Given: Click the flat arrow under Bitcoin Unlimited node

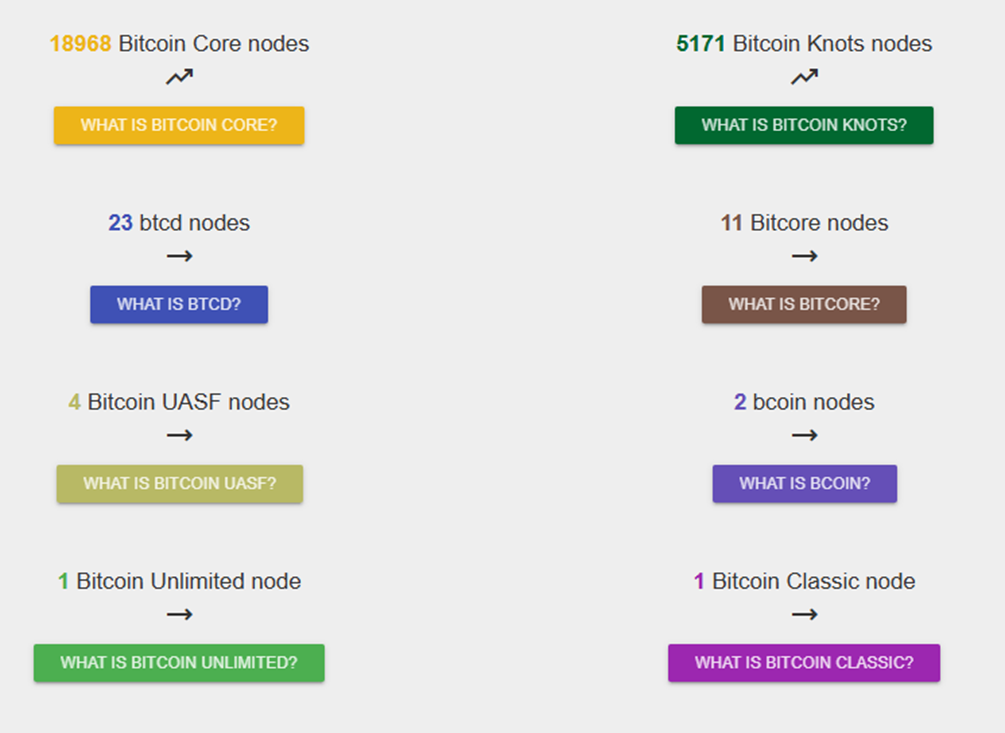Looking at the screenshot, I should (x=179, y=614).
